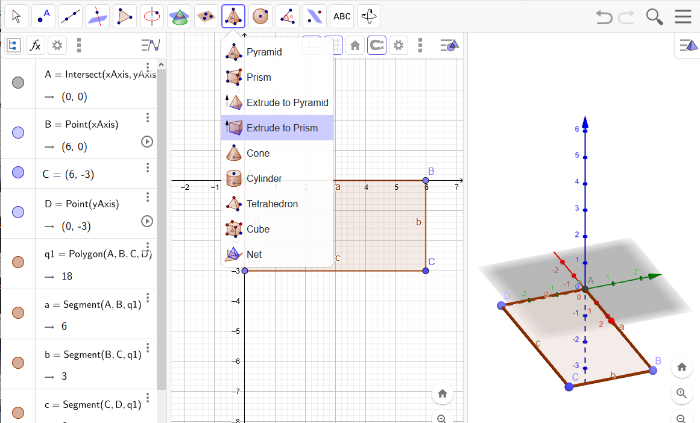Open more options for point D row

(x=148, y=197)
